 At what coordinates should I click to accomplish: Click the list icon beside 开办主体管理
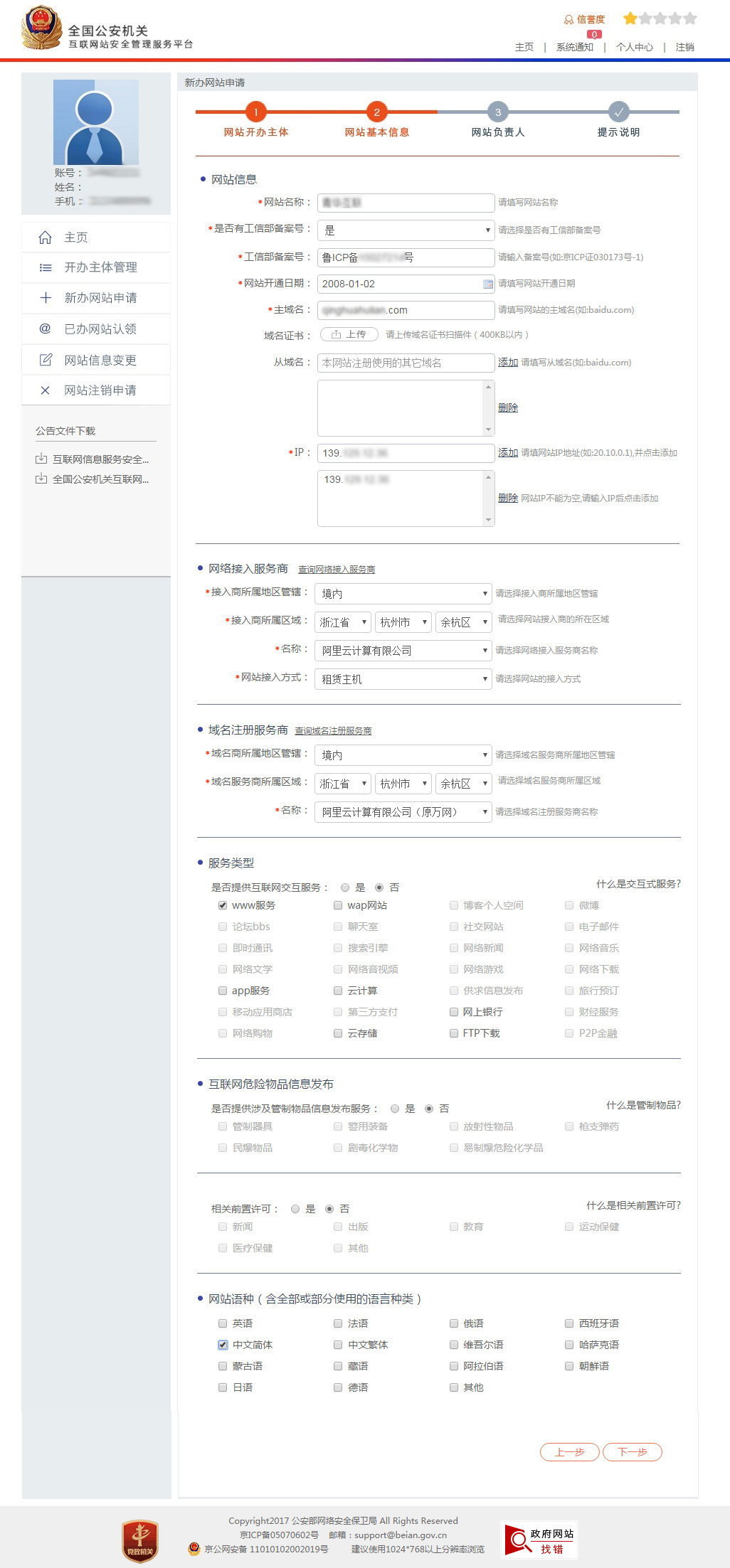point(46,267)
